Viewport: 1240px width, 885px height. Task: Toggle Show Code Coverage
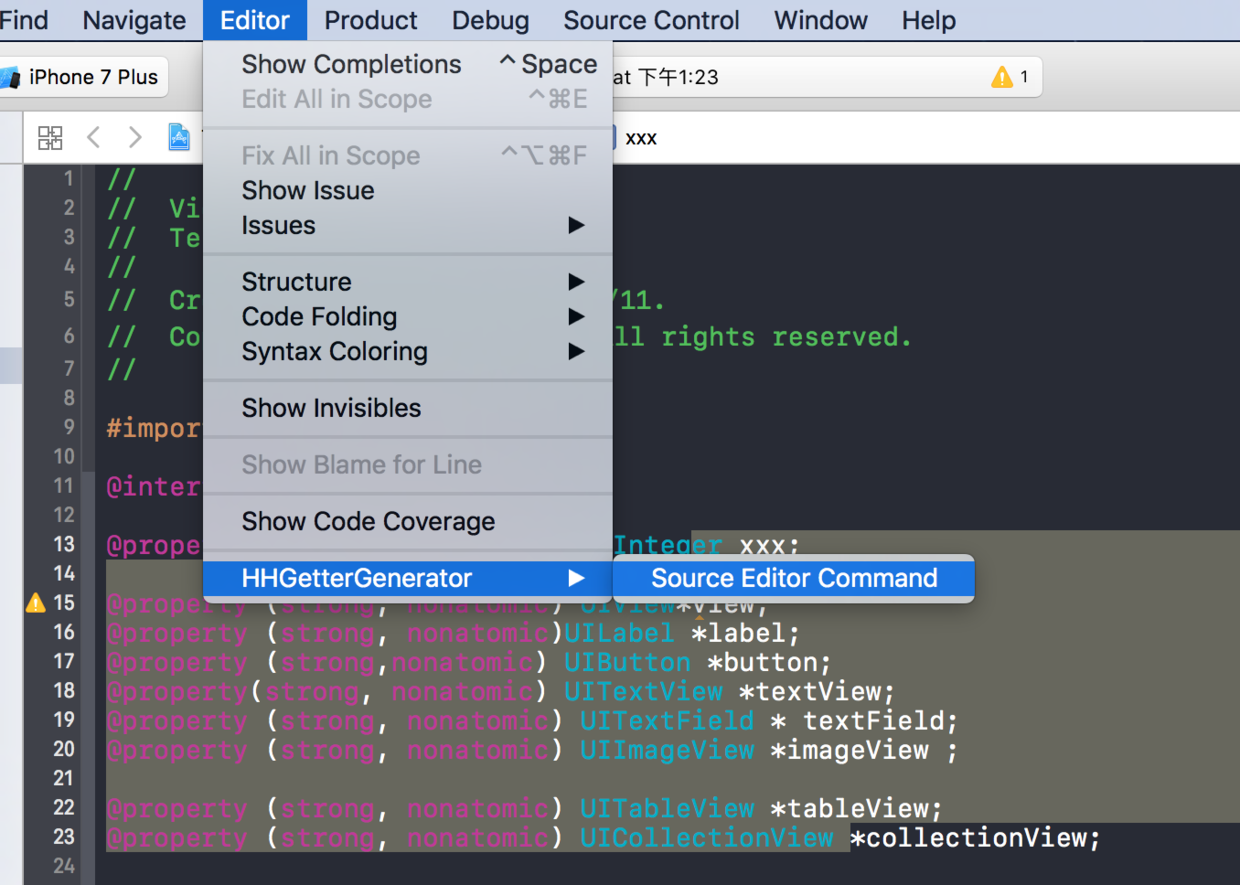(x=408, y=521)
